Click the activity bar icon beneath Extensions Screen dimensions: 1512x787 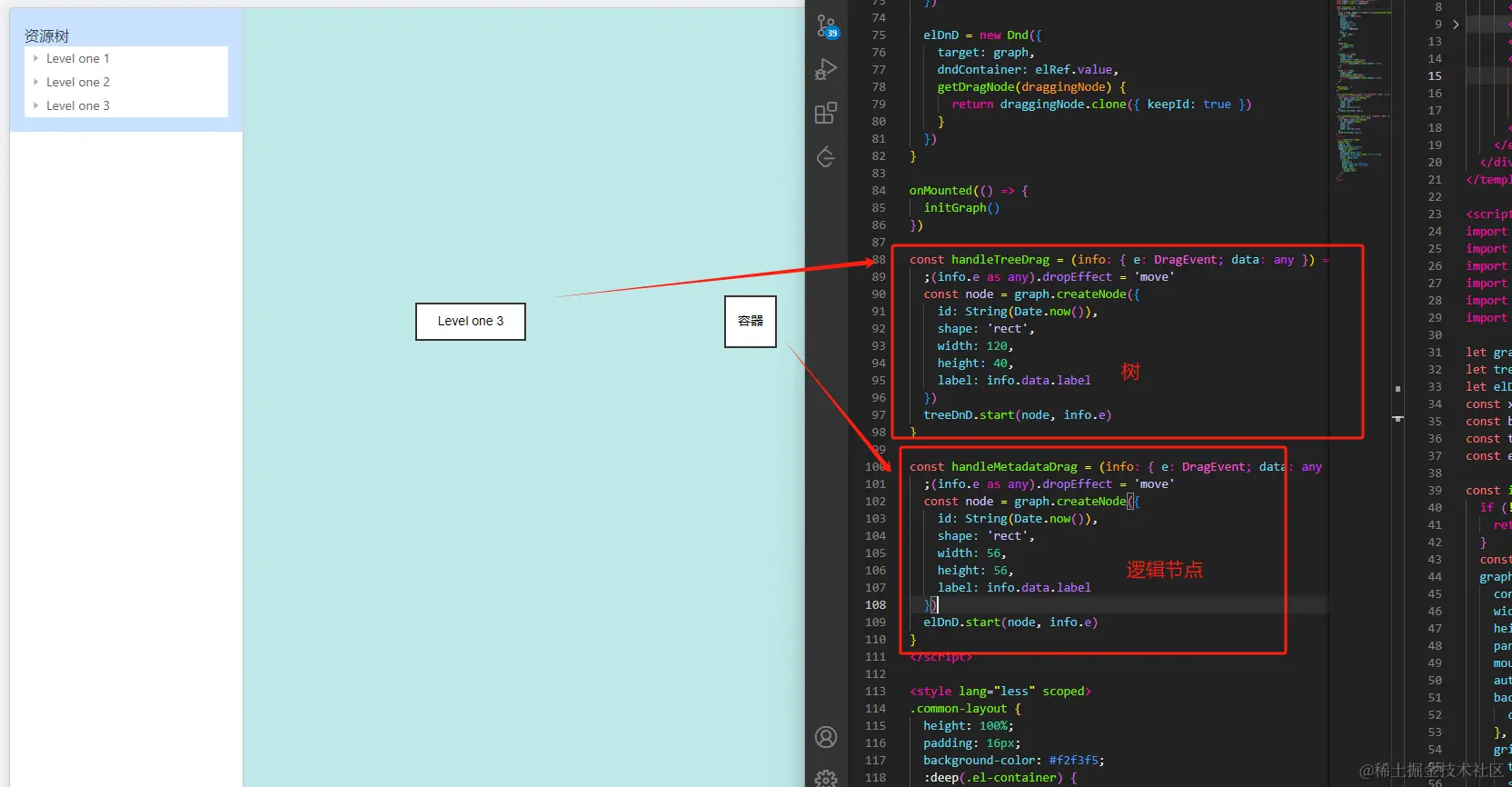[826, 157]
